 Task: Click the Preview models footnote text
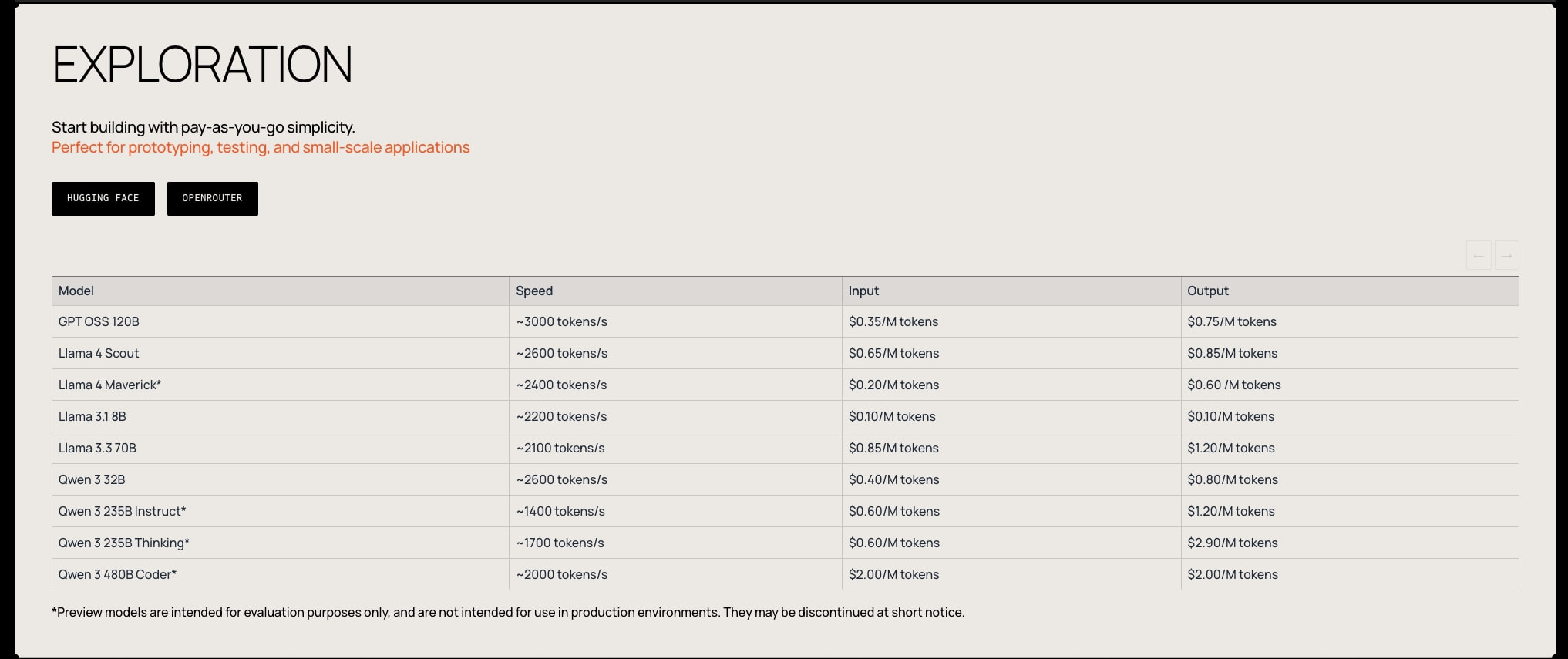[508, 613]
